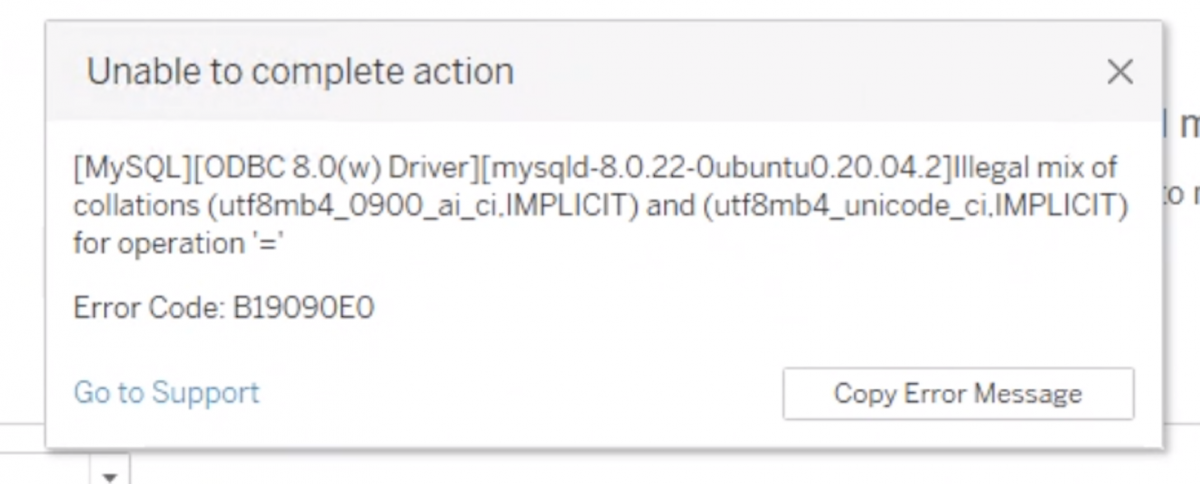
Task: Click the second IMPLICIT keyword in the message
Action: [1060, 206]
